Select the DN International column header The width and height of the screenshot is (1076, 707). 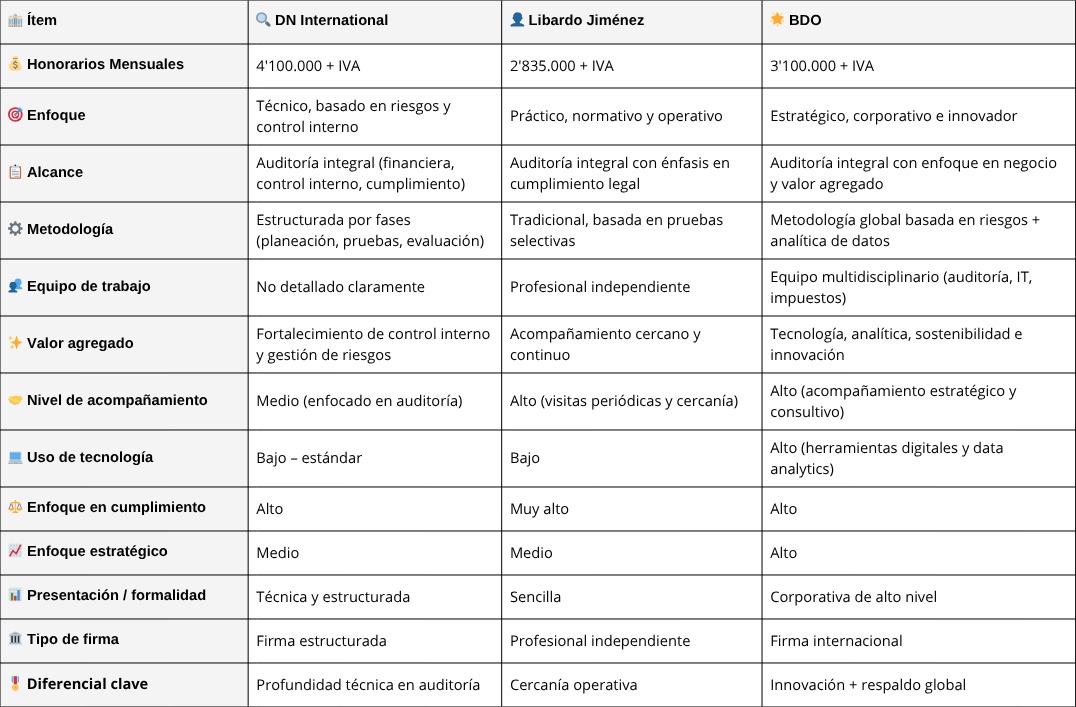375,22
